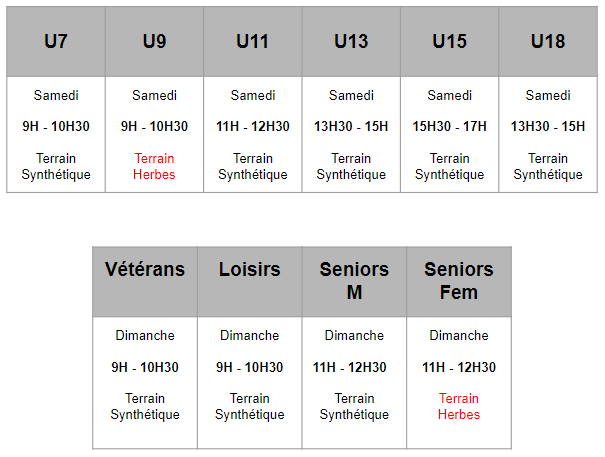This screenshot has height=457, width=605.
Task: Click the 11H - 12H30 time under U11
Action: pos(252,126)
